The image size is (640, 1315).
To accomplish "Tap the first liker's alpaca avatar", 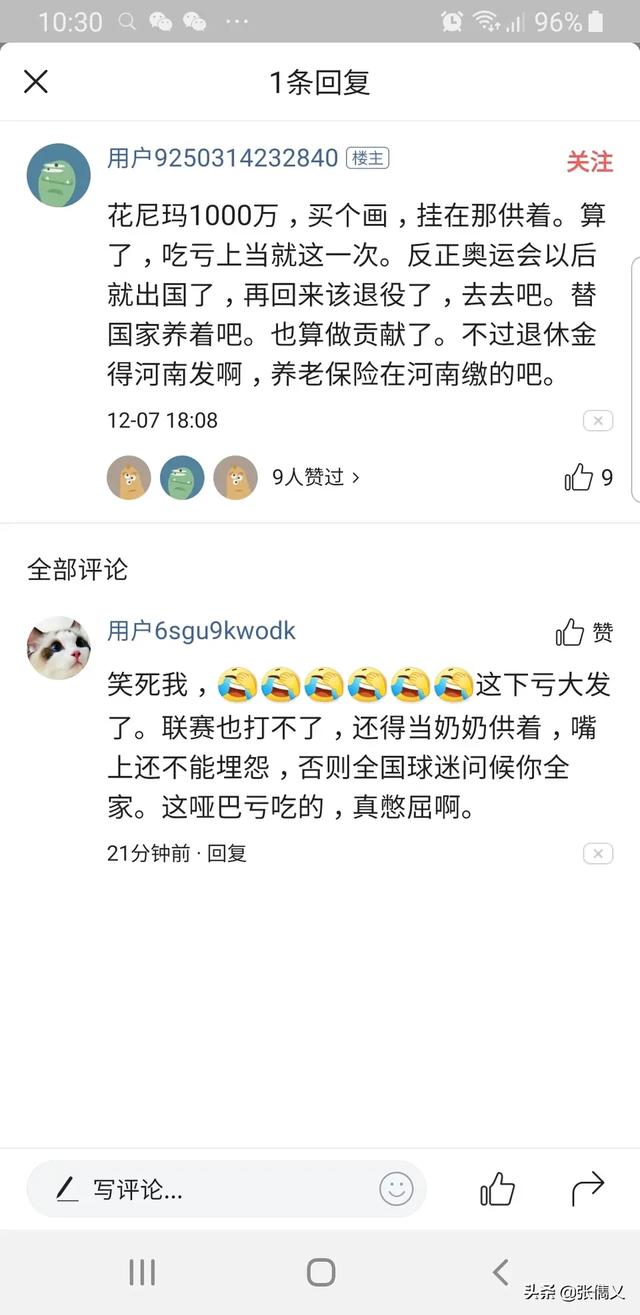I will point(129,478).
